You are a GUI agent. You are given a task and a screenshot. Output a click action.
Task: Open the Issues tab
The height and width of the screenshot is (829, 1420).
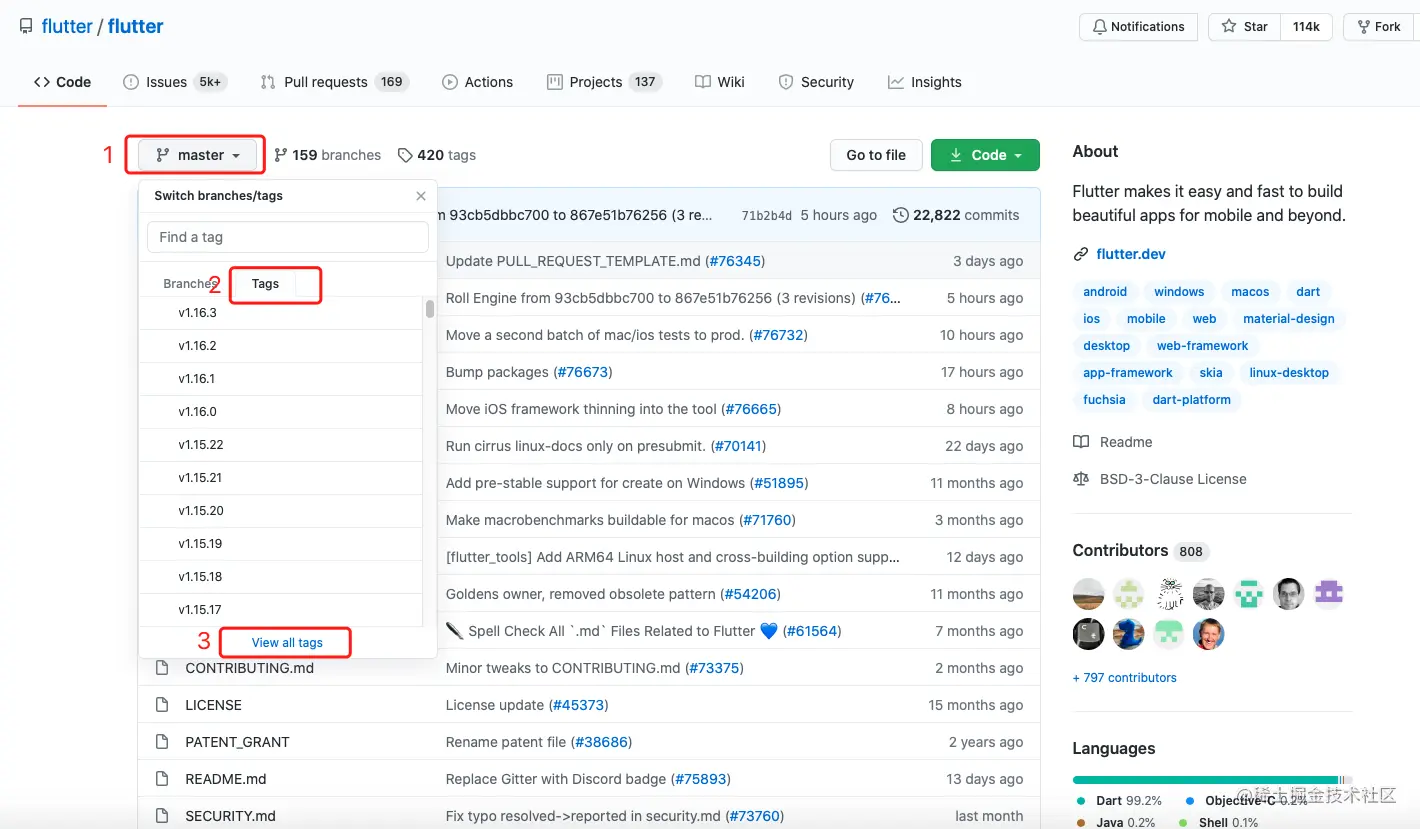[x=175, y=82]
